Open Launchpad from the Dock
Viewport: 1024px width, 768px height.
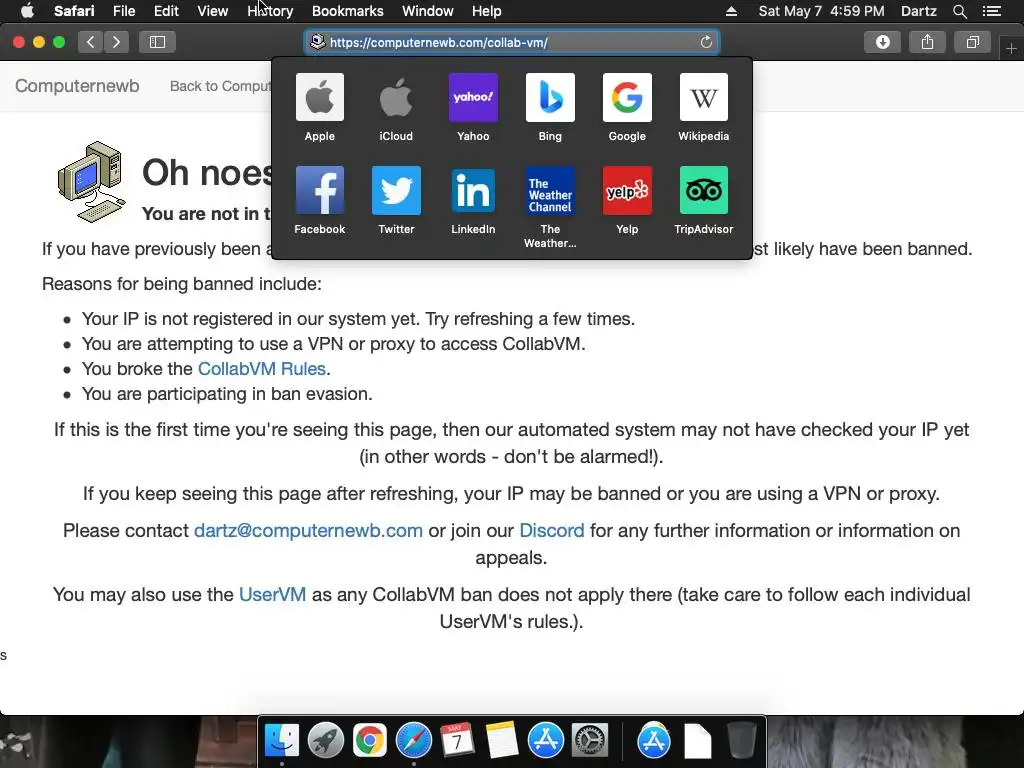[x=325, y=741]
